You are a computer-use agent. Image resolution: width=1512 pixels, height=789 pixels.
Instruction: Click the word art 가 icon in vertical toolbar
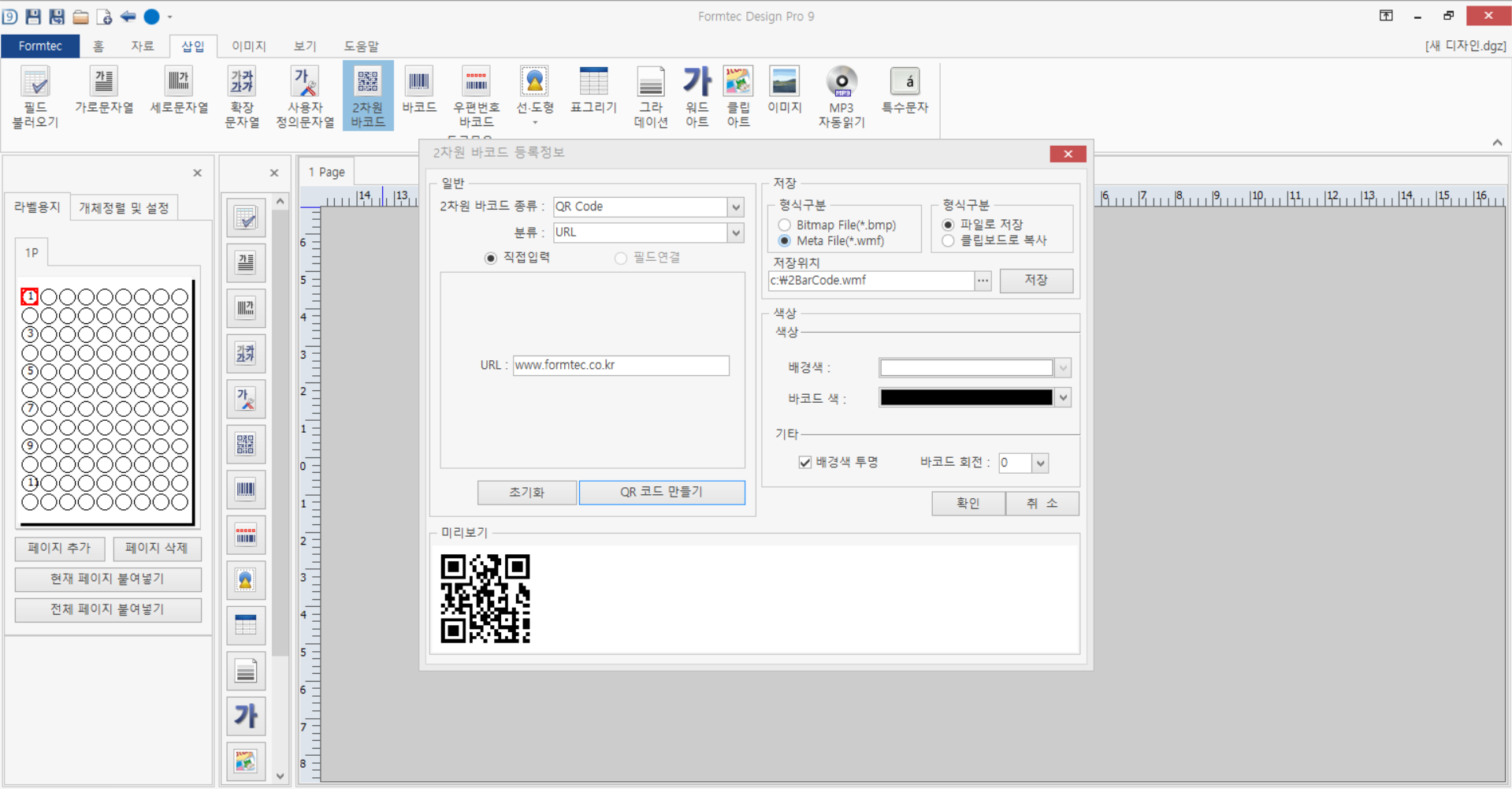pyautogui.click(x=246, y=716)
